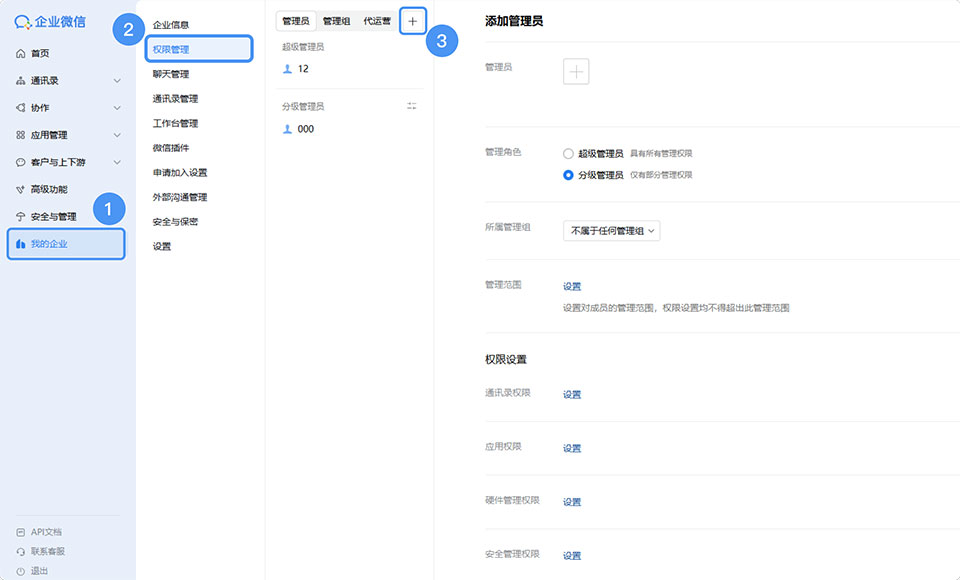Click the plus icon beside the 代运营 tab

pos(412,21)
